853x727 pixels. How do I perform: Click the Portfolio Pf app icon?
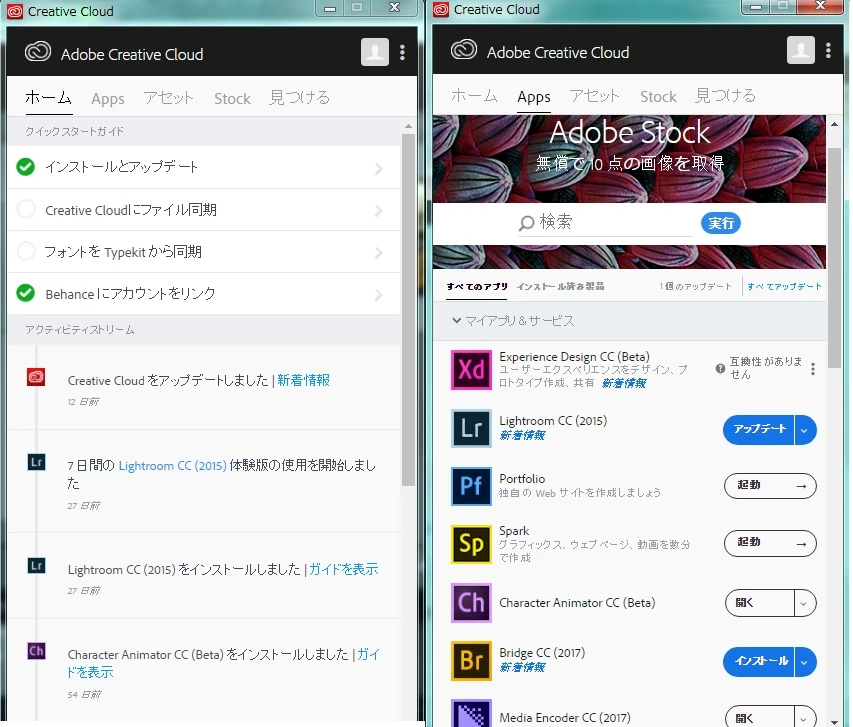471,486
